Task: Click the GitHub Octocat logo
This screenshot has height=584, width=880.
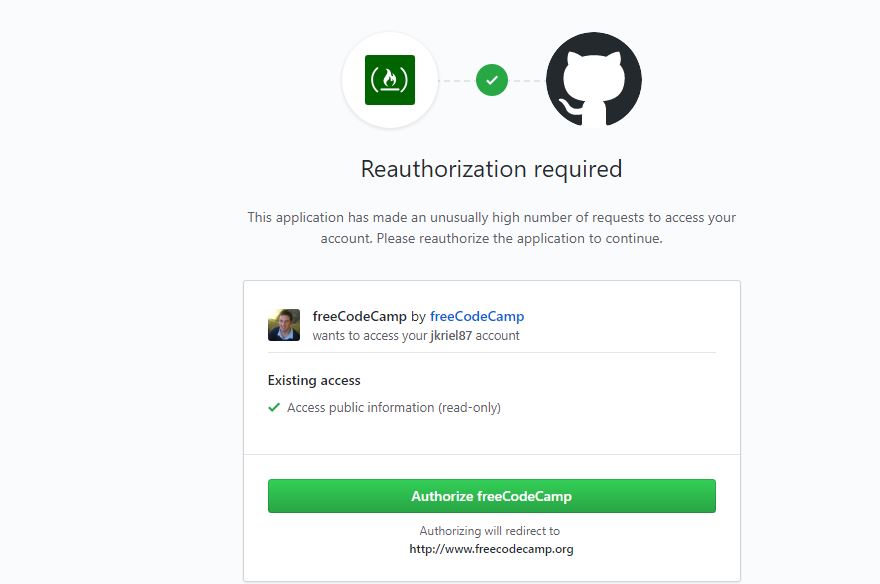Action: (593, 80)
